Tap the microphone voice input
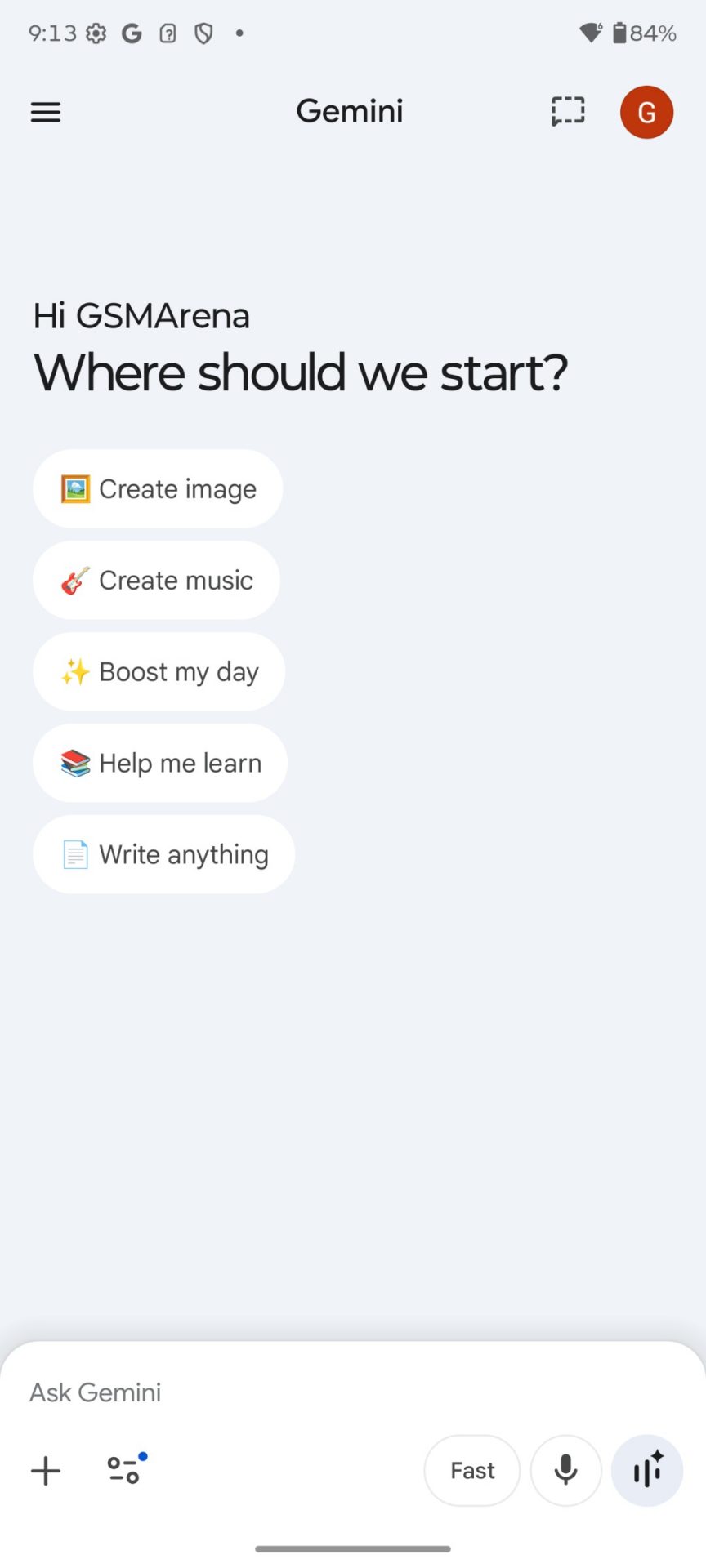This screenshot has width=706, height=1568. 565,1471
